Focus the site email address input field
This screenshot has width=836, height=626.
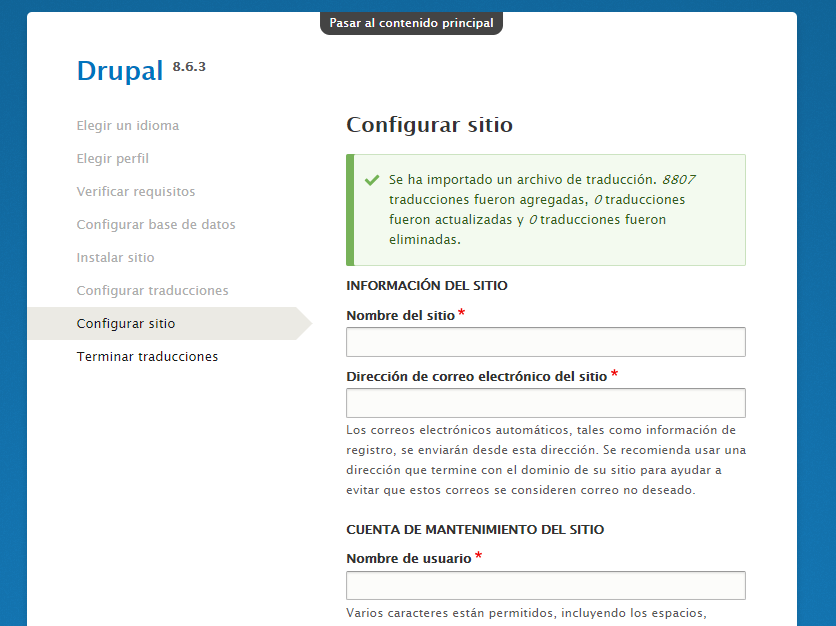(546, 403)
